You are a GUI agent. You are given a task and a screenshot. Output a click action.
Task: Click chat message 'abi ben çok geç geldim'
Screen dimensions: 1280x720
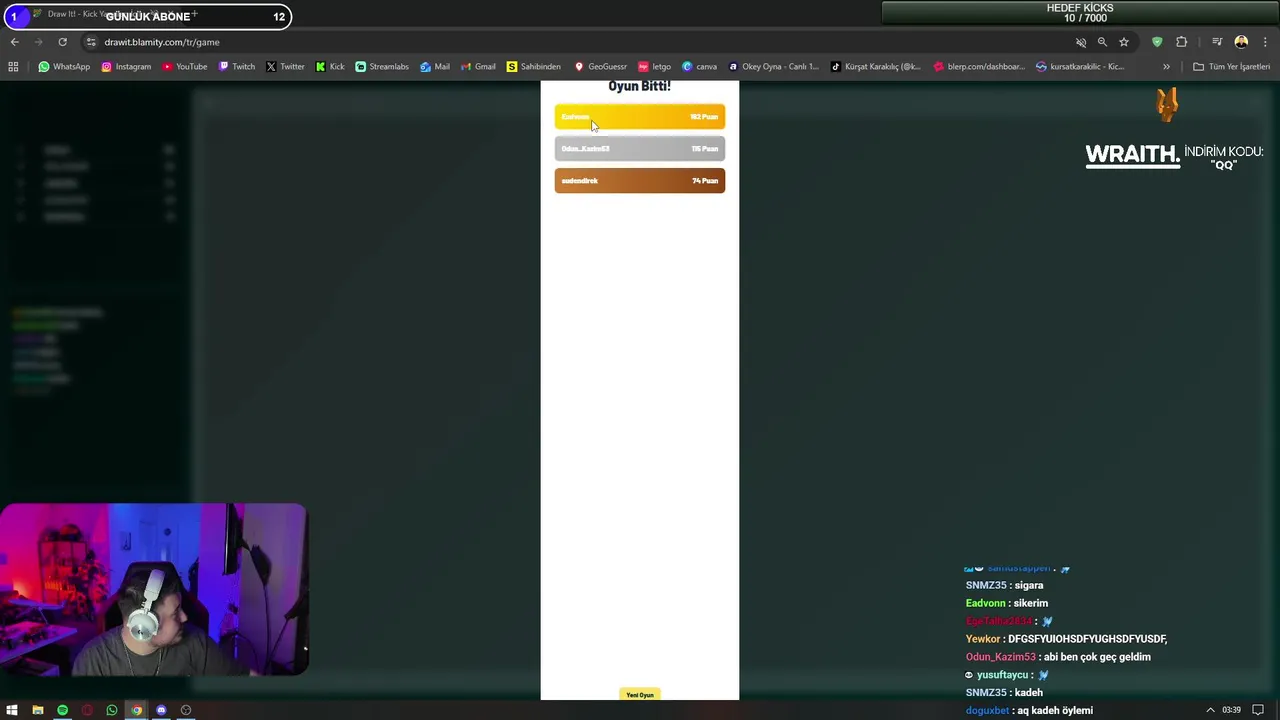(x=1096, y=657)
